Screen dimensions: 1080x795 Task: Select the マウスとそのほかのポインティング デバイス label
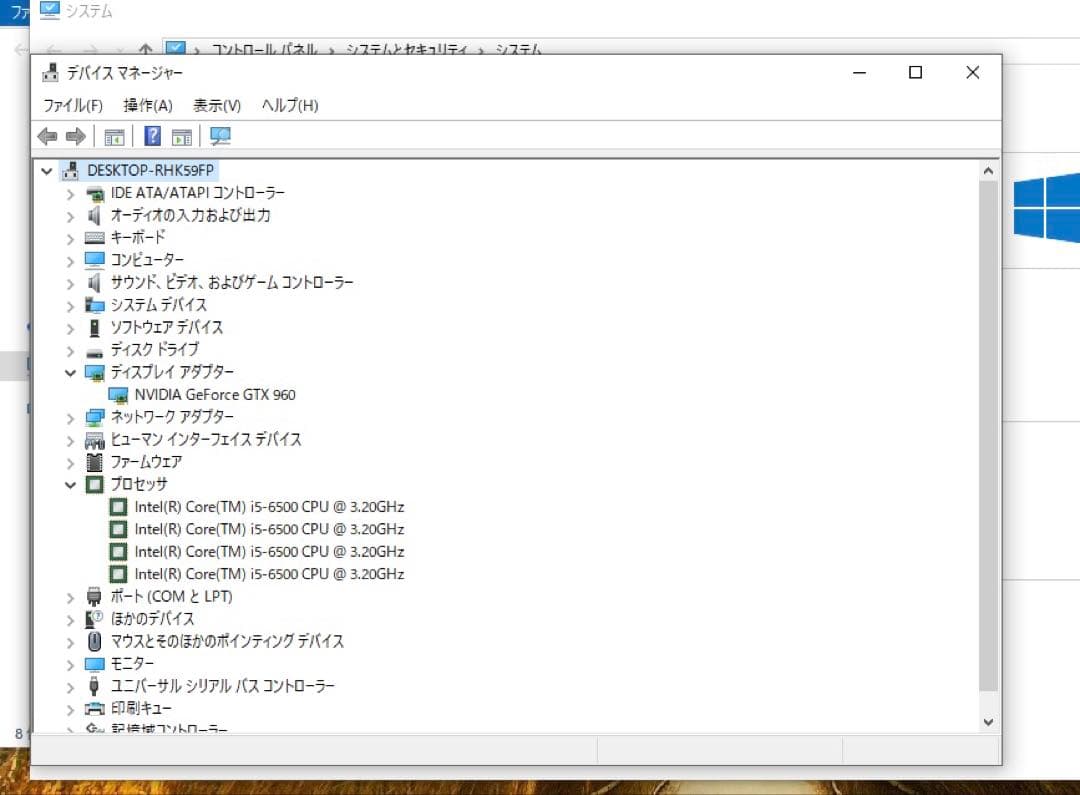(227, 641)
